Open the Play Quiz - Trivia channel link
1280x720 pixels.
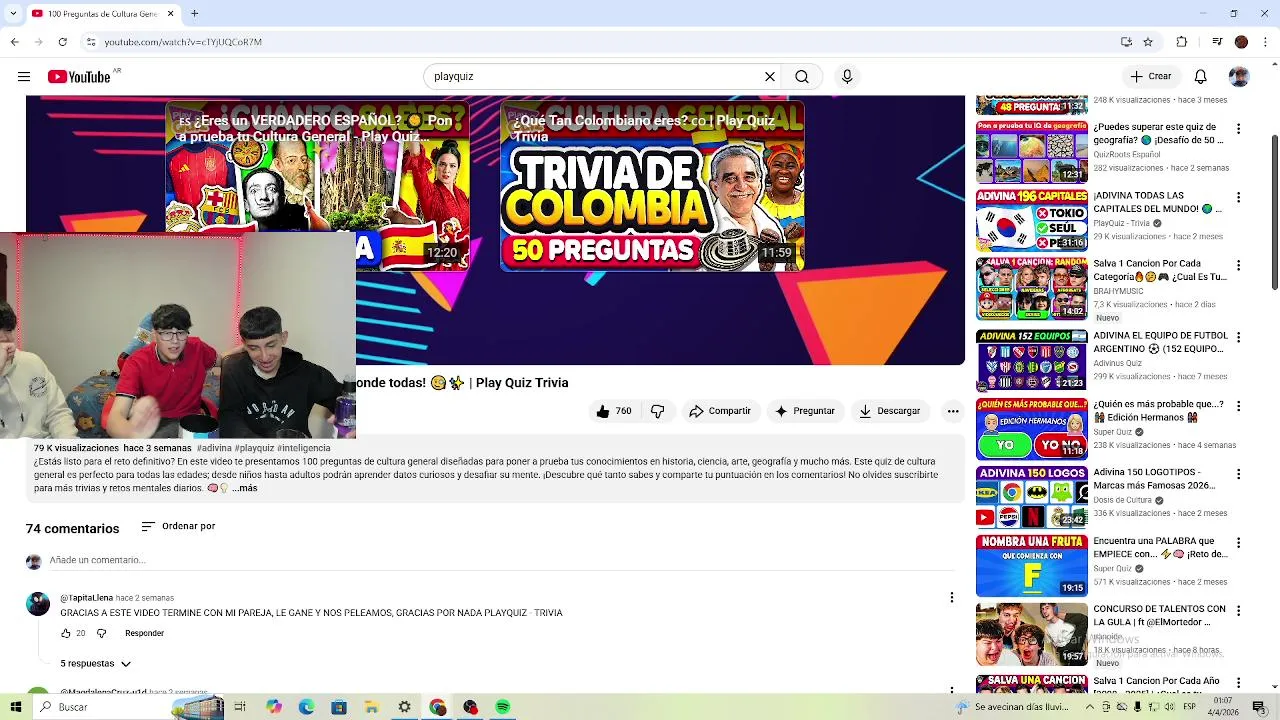[1121, 223]
